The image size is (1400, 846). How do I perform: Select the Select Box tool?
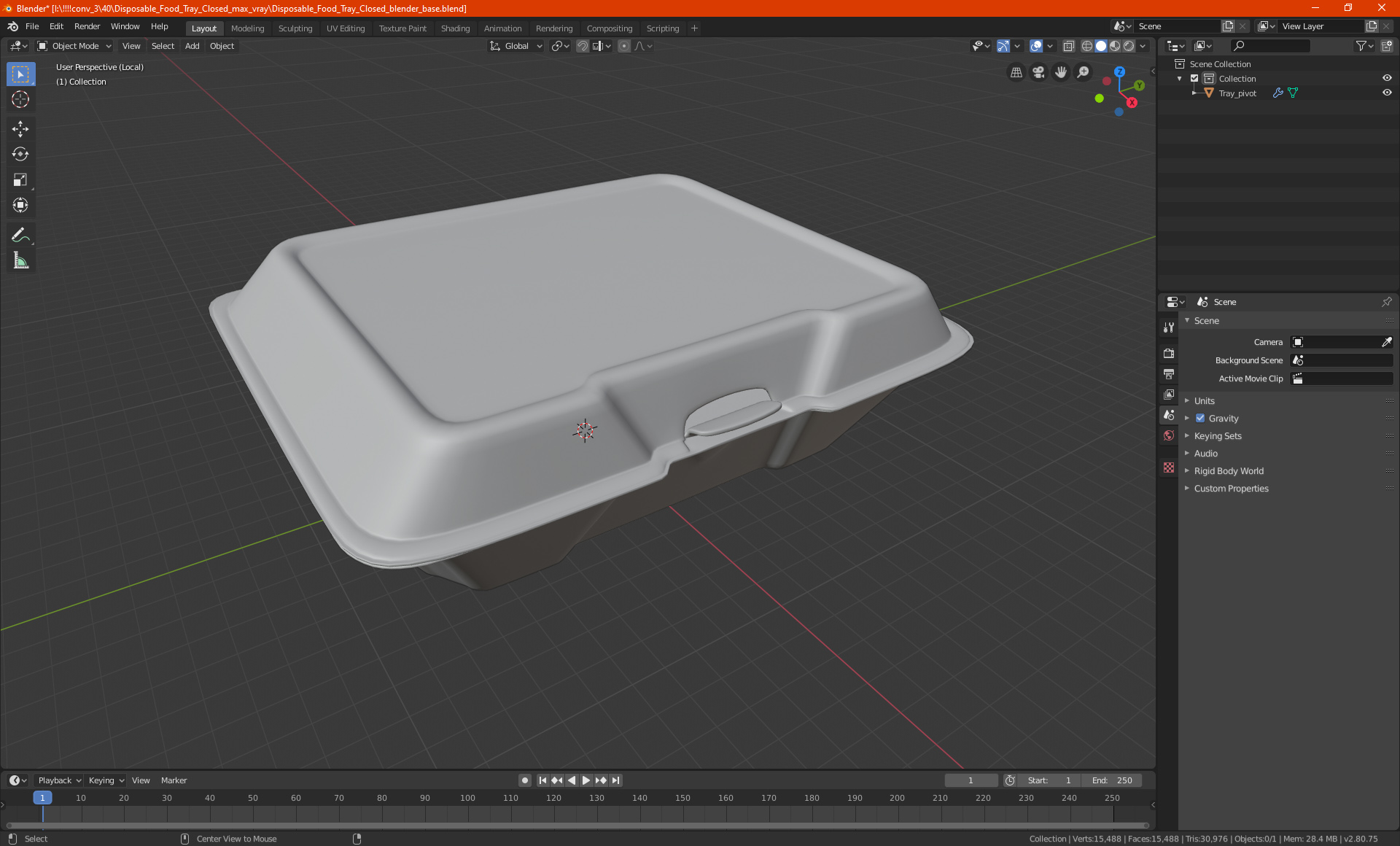pyautogui.click(x=20, y=74)
